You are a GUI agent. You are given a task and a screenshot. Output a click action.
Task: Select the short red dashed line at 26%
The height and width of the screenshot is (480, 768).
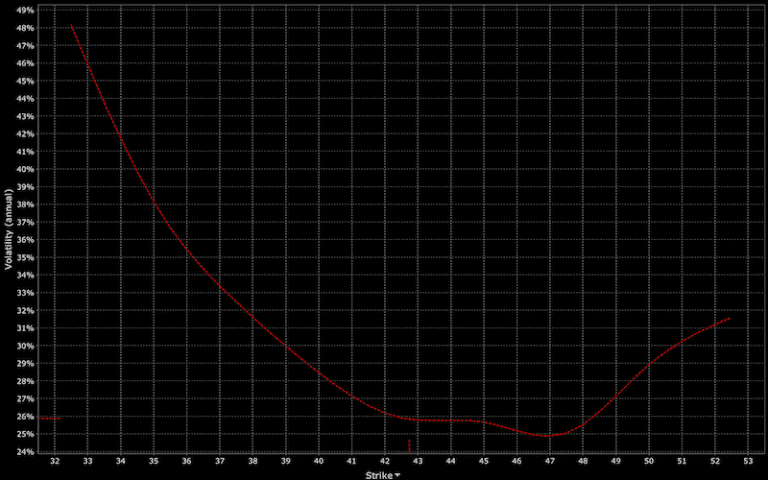49,418
